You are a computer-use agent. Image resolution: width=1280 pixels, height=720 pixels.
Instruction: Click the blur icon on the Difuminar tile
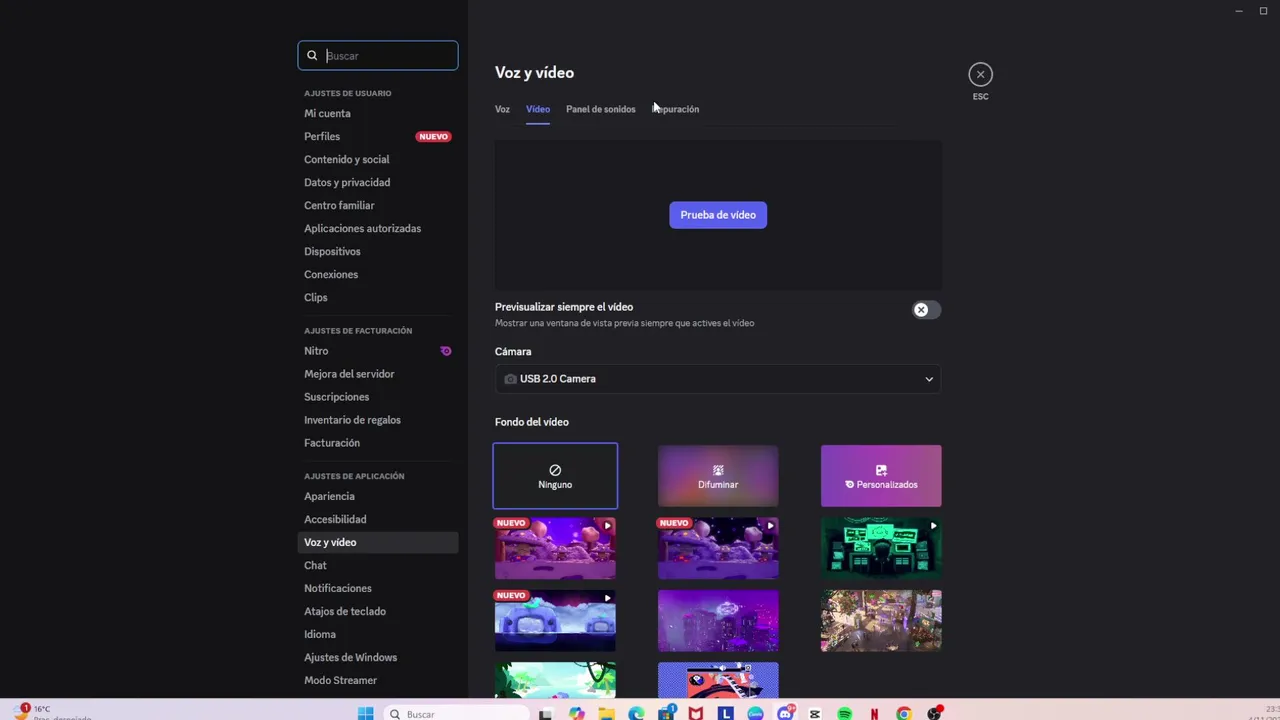click(x=718, y=470)
